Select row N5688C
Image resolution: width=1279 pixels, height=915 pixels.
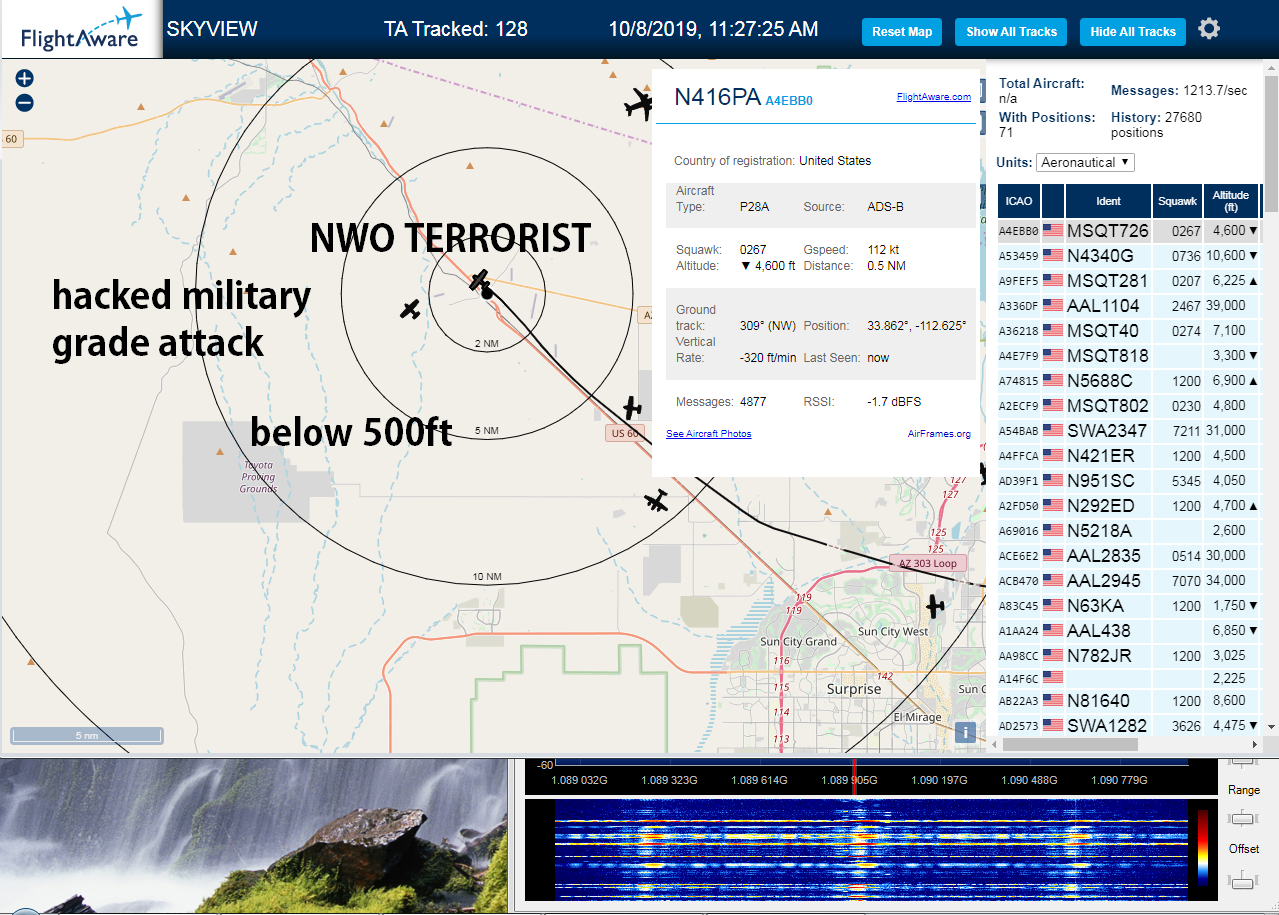click(x=1128, y=381)
